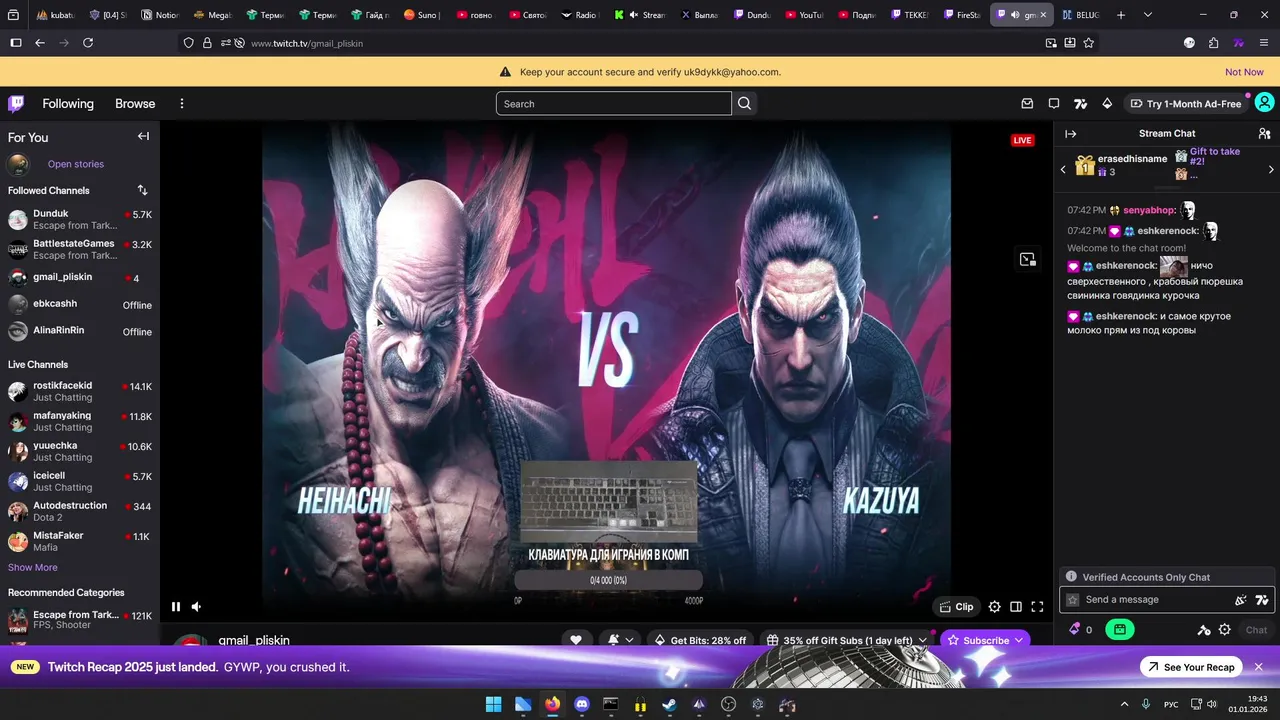
Task: Switch to the Notion browser tab
Action: coord(160,15)
